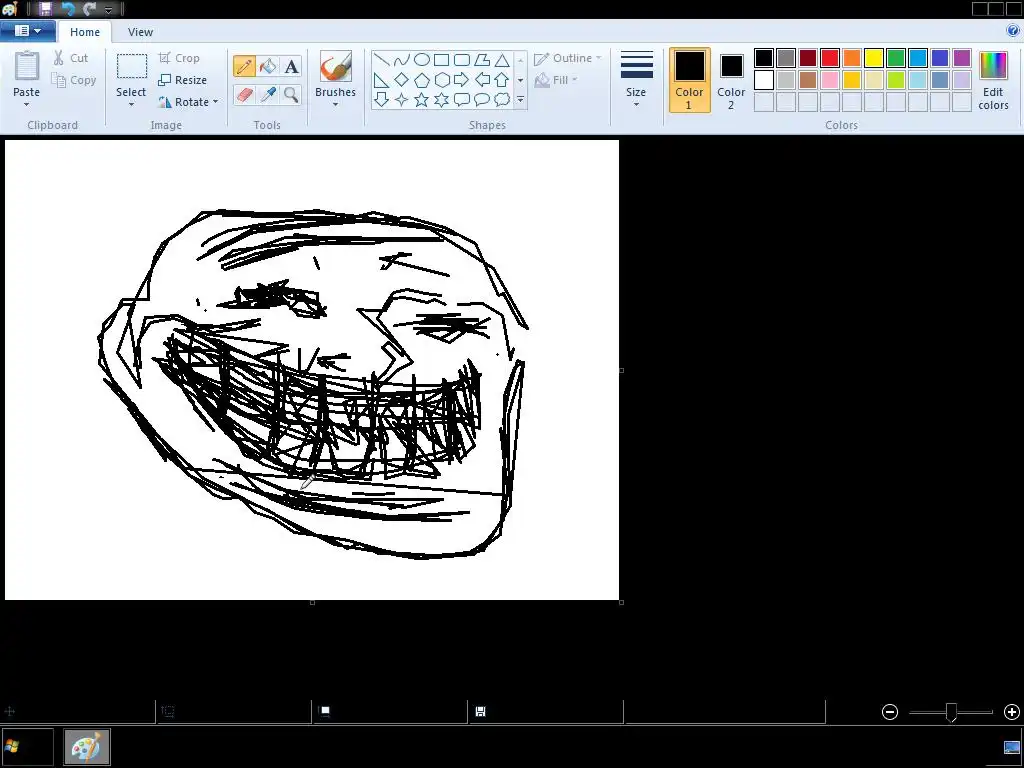Click the Crop command
The width and height of the screenshot is (1024, 768).
tap(179, 58)
